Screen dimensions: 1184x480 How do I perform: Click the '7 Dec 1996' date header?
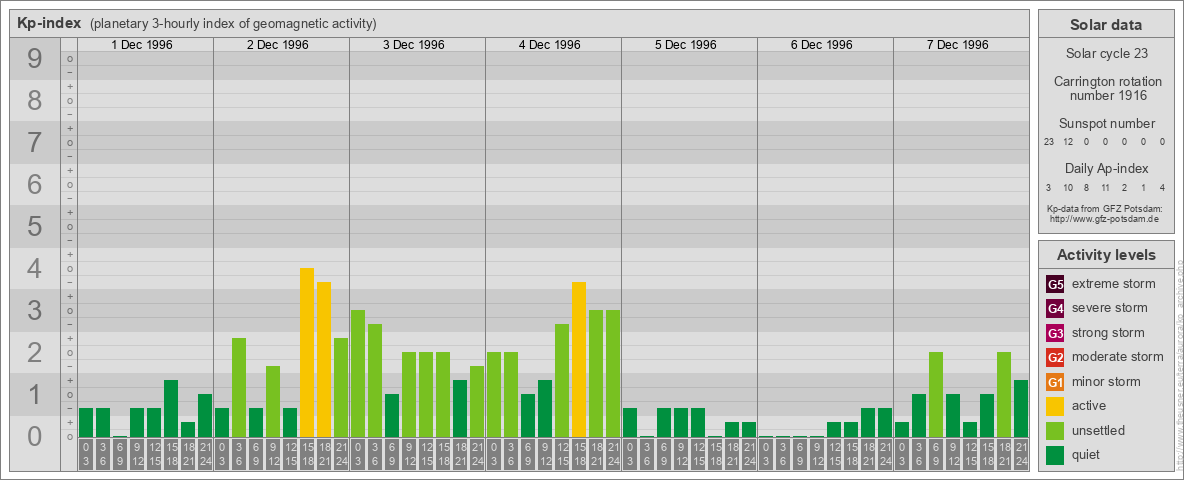[x=957, y=45]
